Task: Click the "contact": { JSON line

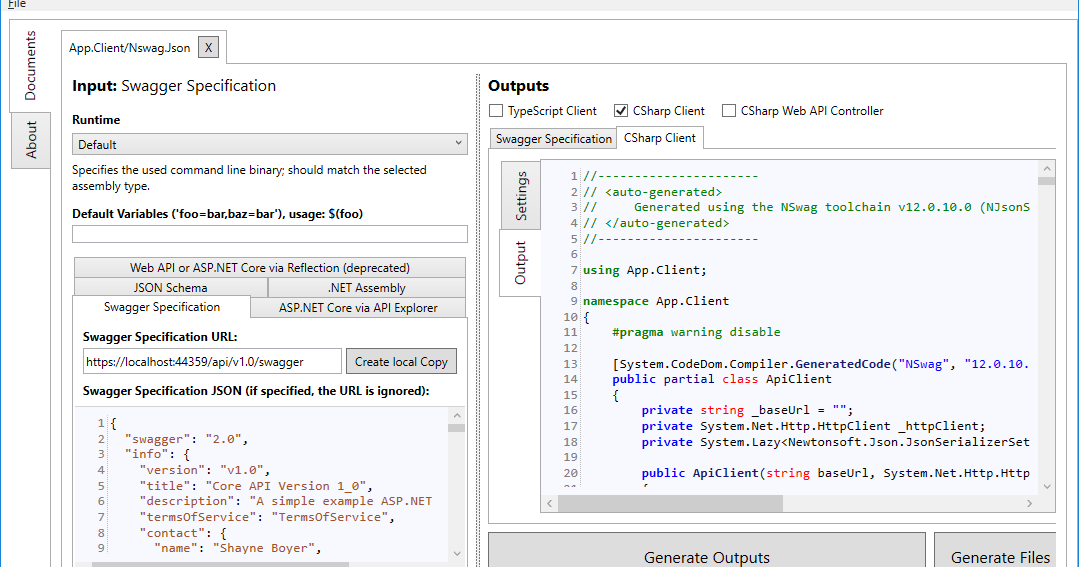Action: tap(182, 533)
